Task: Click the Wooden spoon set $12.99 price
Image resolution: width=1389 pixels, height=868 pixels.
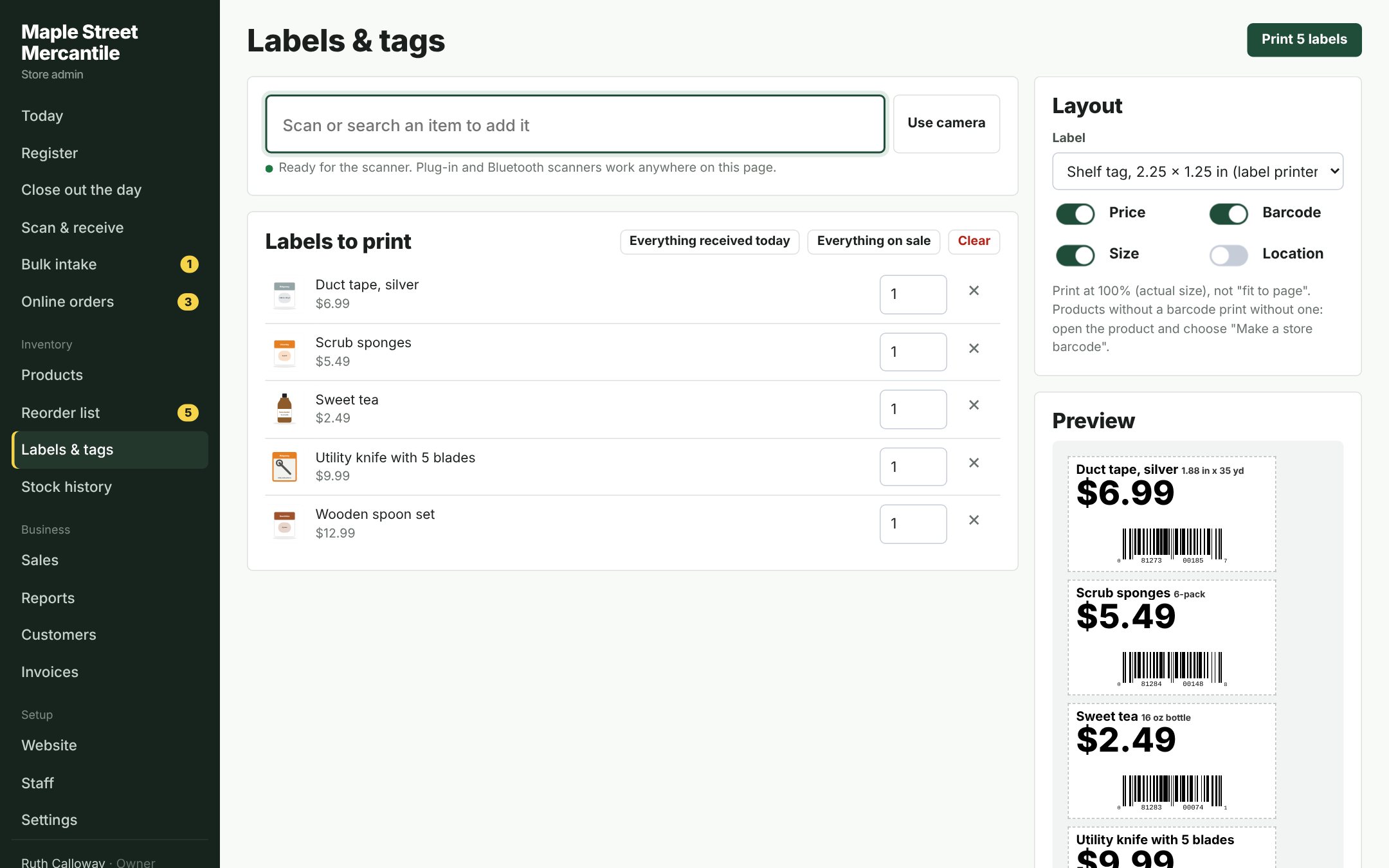Action: pos(335,533)
